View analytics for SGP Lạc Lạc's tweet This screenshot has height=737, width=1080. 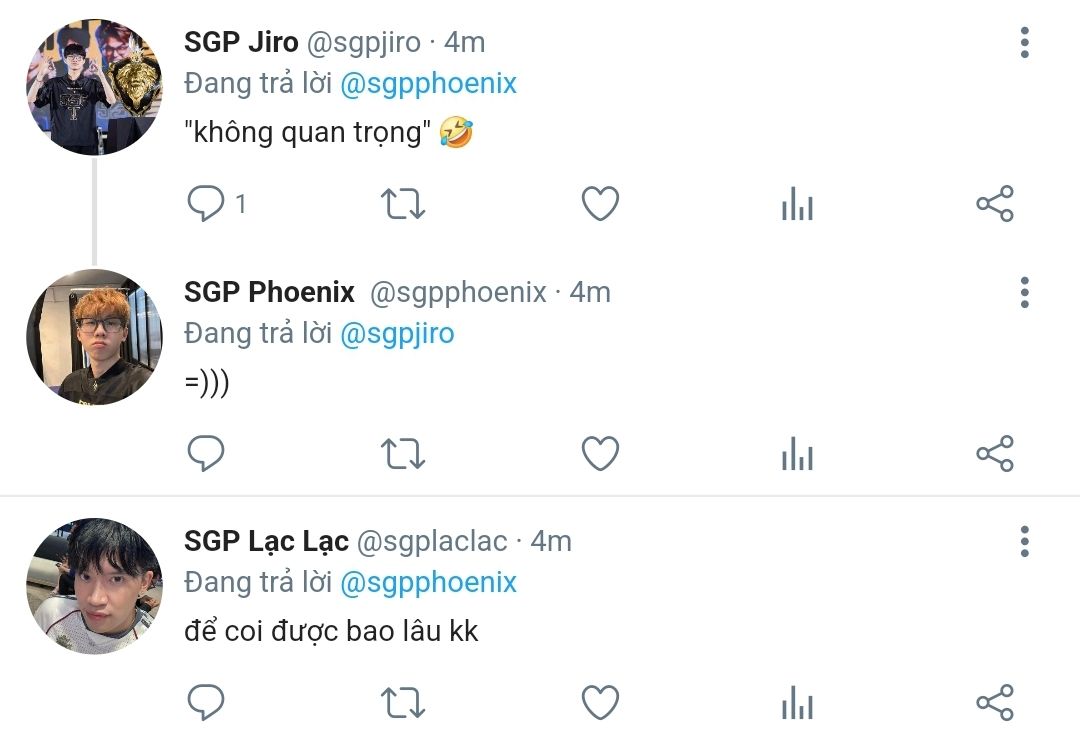(x=798, y=703)
